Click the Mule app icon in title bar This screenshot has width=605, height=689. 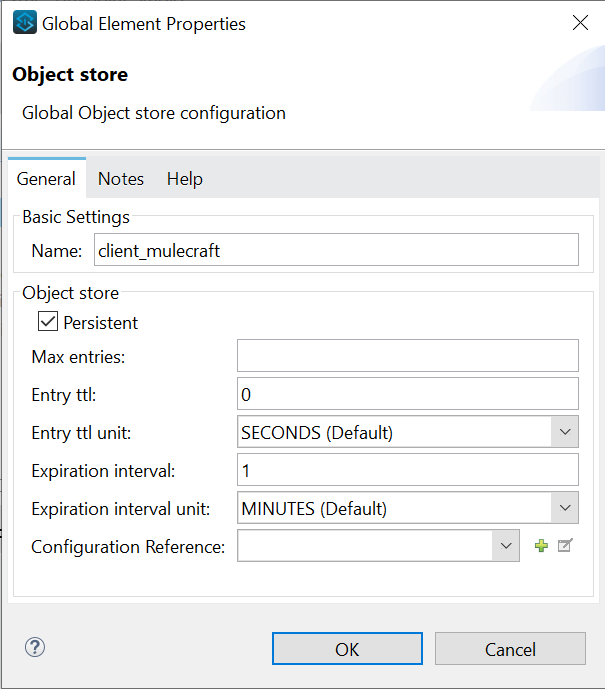[x=25, y=22]
